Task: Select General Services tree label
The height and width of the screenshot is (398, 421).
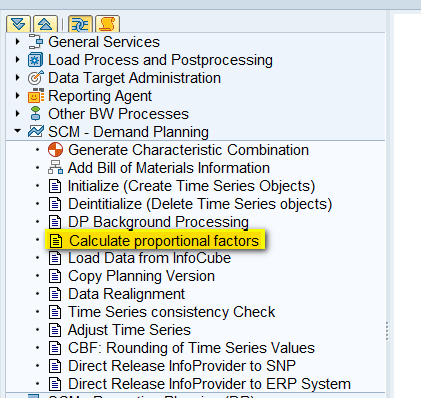Action: tap(104, 42)
